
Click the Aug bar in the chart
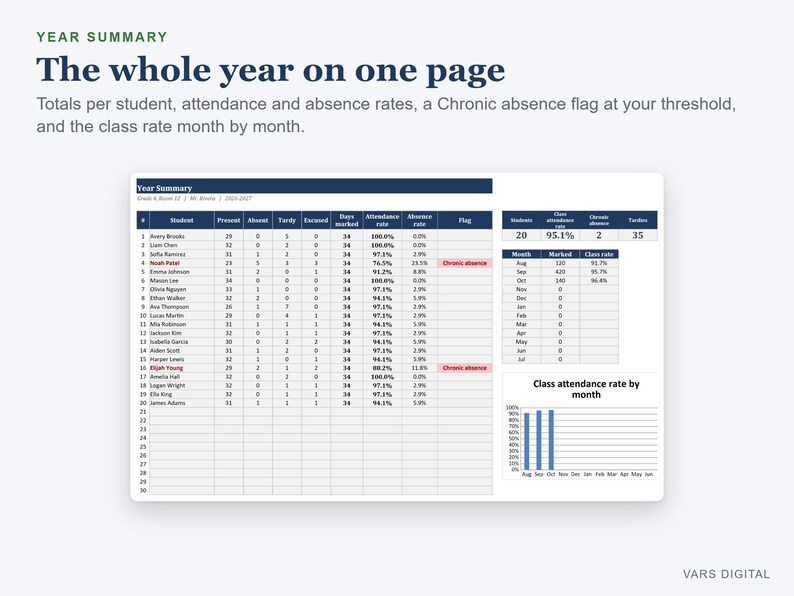pyautogui.click(x=527, y=442)
